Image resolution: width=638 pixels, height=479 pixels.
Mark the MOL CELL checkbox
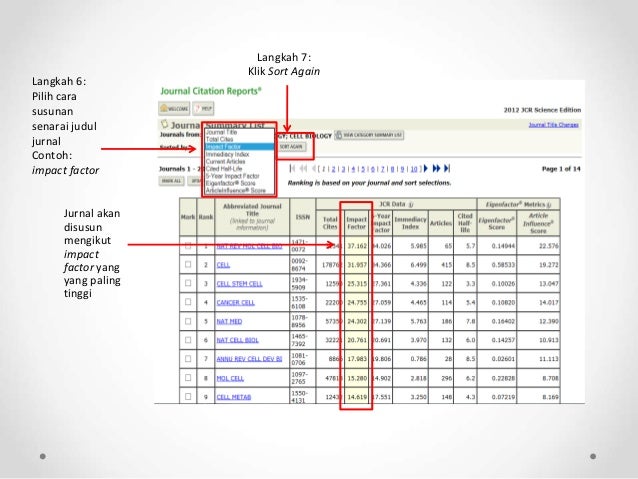click(x=188, y=378)
